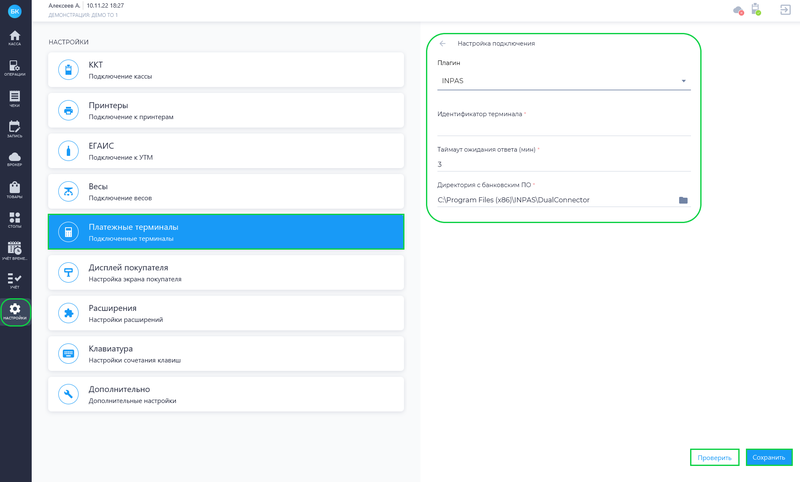Click the logout exit icon

(786, 10)
